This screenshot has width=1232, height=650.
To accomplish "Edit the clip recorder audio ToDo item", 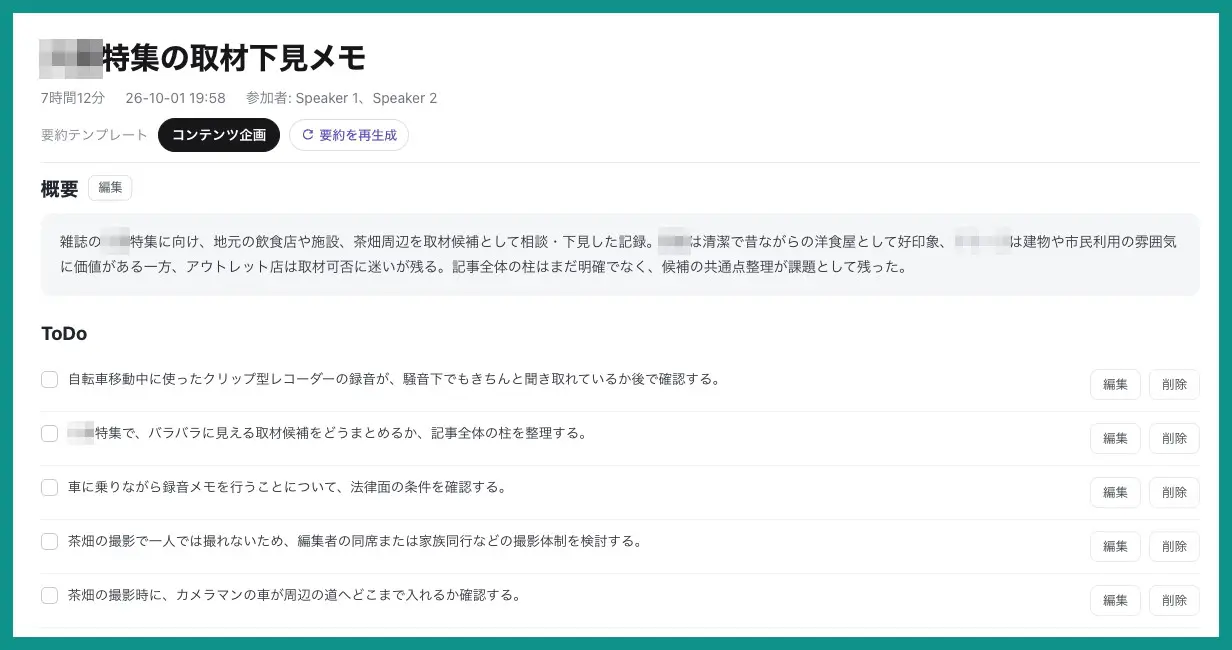I will (x=1115, y=384).
